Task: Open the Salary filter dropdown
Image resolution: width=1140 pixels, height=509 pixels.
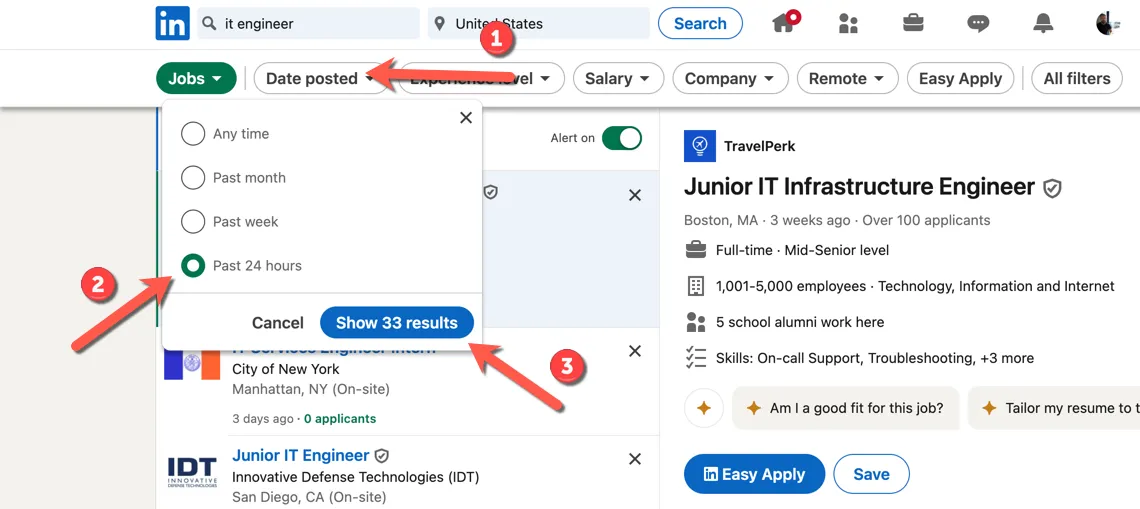Action: 619,79
